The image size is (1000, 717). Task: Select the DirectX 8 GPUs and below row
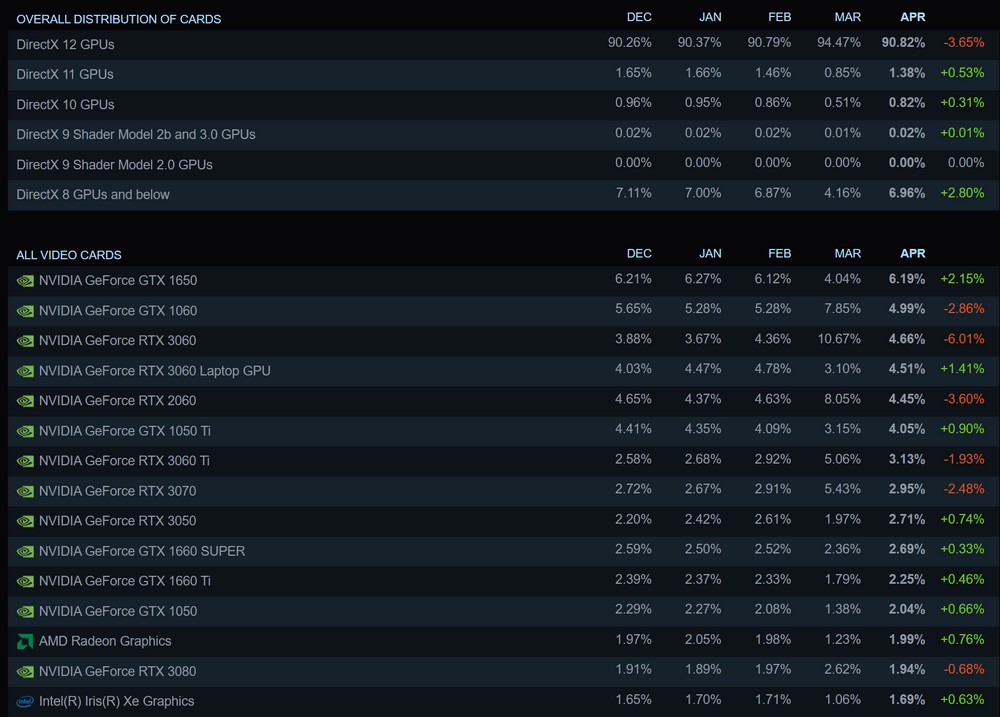tap(504, 195)
